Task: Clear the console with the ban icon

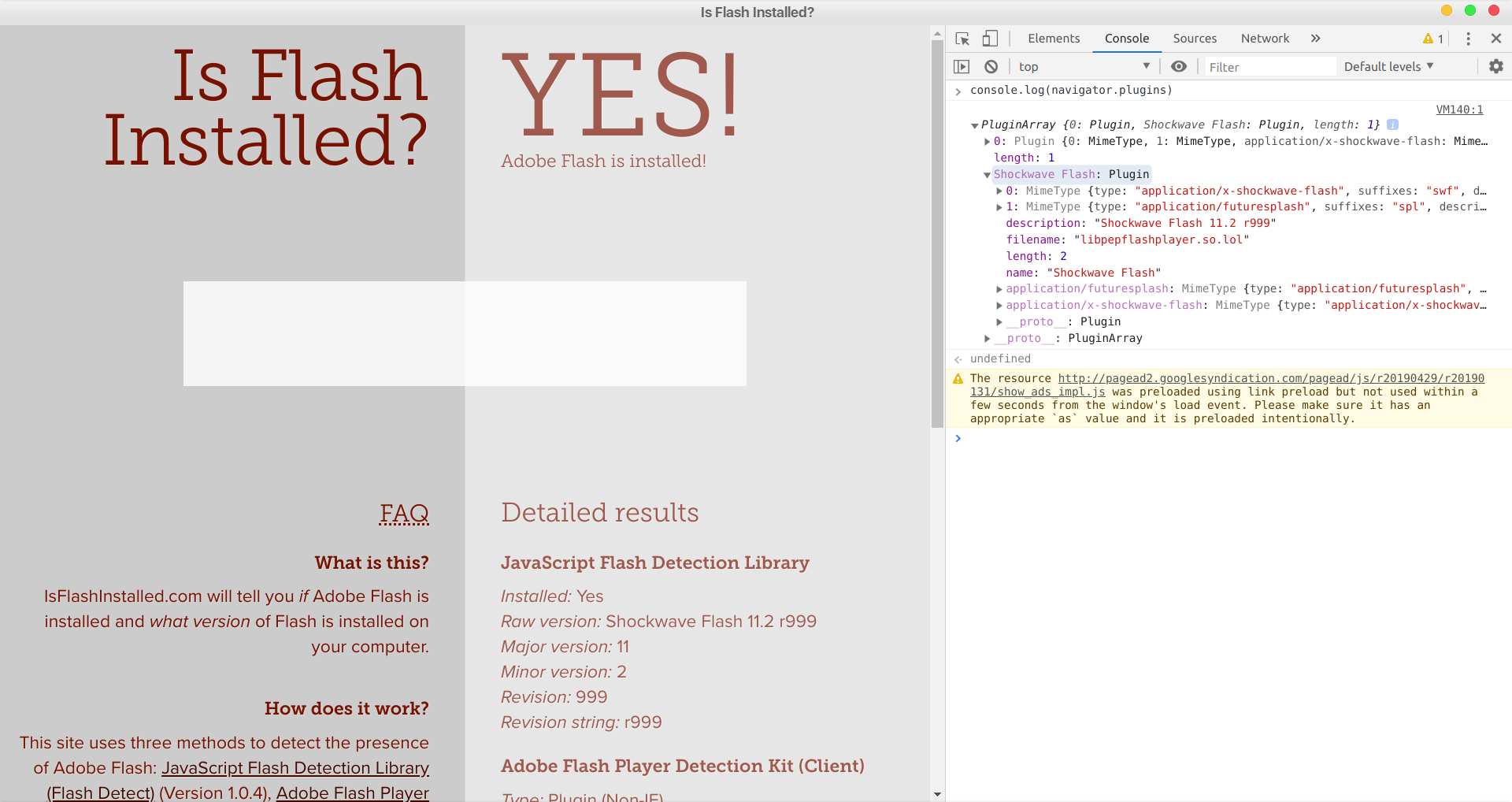Action: point(991,67)
